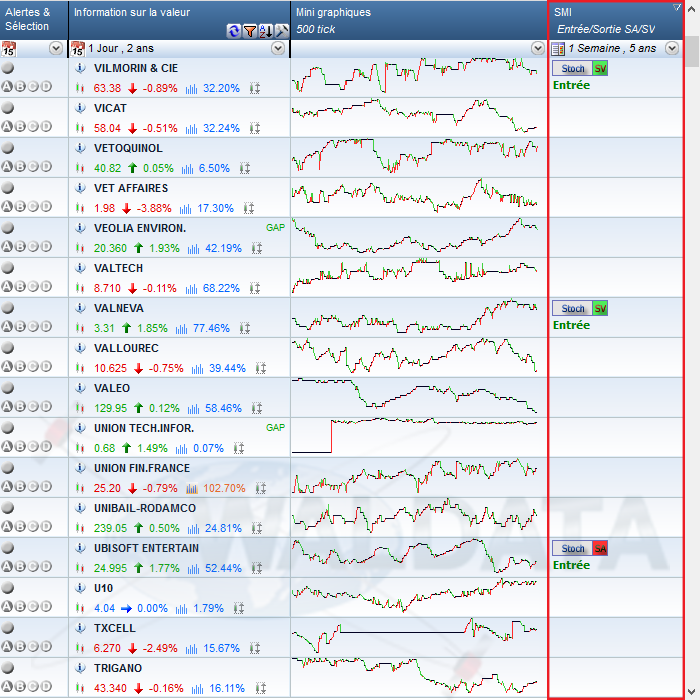Open the '1 Semaine , 5 ans' dropdown
The width and height of the screenshot is (700, 700).
(672, 48)
